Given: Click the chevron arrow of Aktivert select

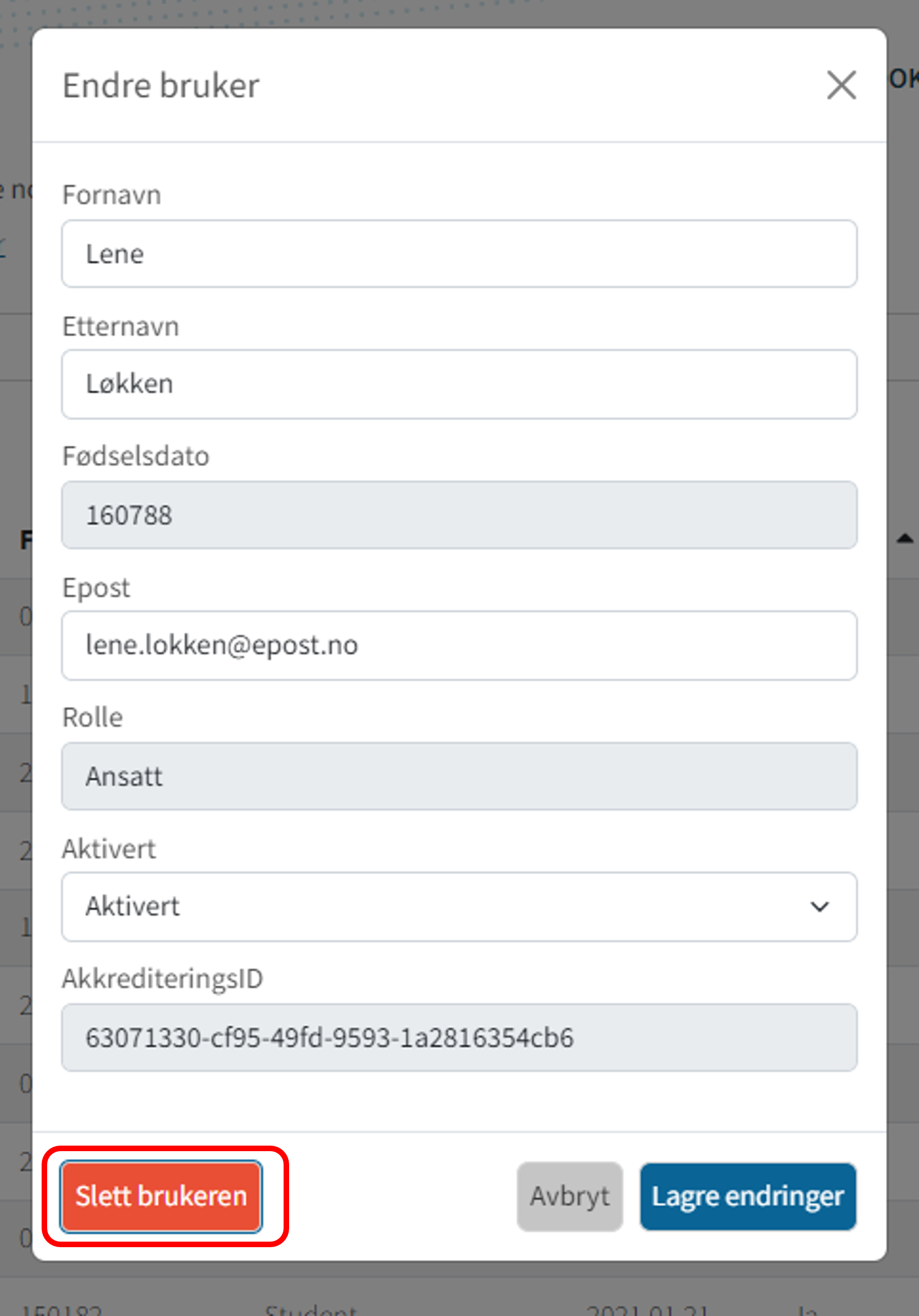Looking at the screenshot, I should click(819, 907).
